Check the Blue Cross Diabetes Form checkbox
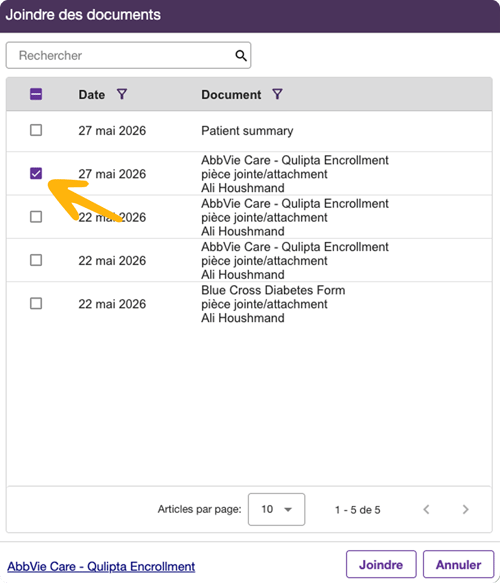 (36, 303)
